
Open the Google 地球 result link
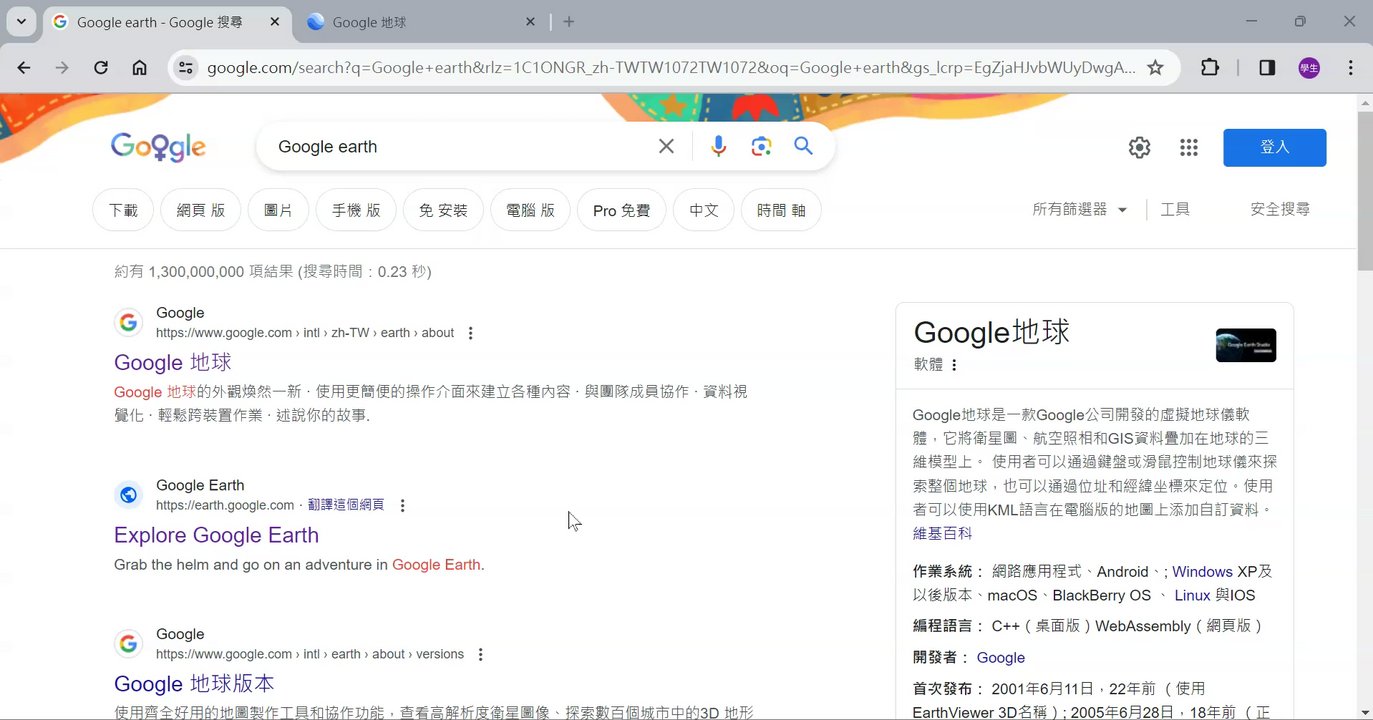[x=173, y=363]
